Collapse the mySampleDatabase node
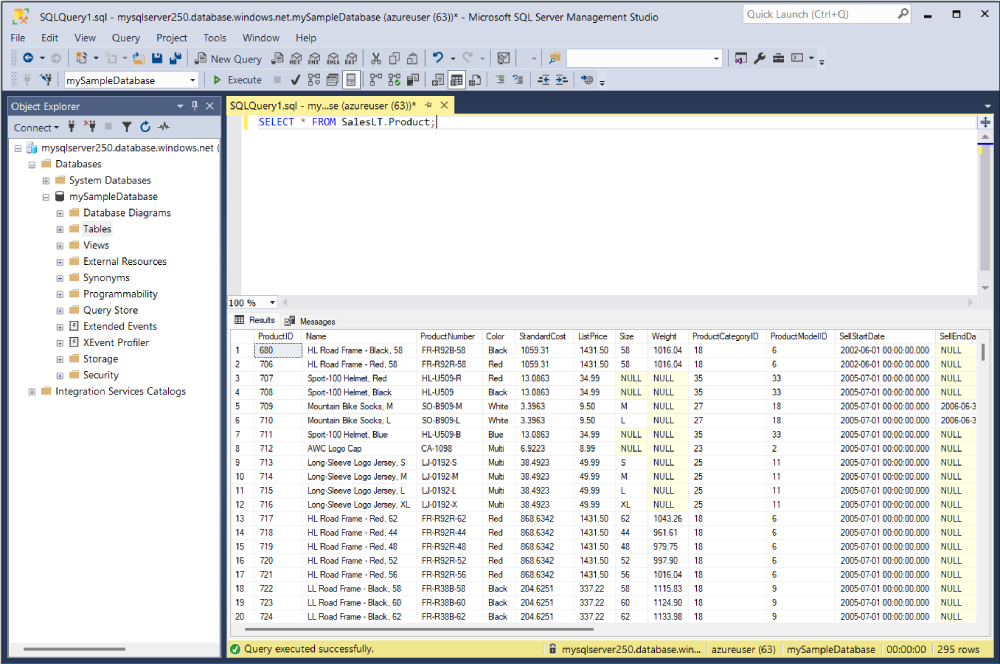This screenshot has height=664, width=1000. tap(45, 197)
